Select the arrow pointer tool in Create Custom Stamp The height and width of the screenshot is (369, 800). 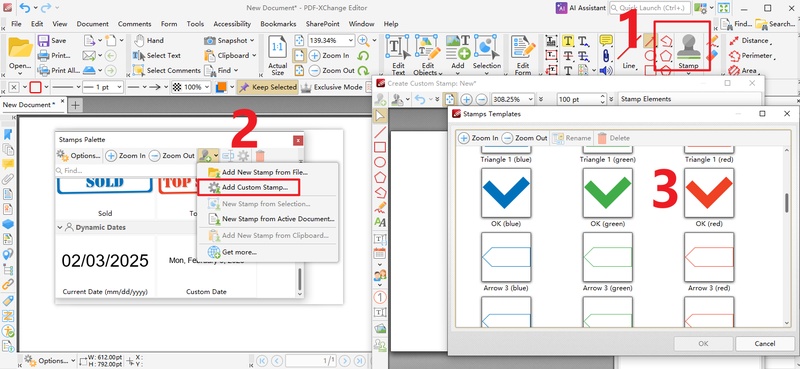pos(380,117)
